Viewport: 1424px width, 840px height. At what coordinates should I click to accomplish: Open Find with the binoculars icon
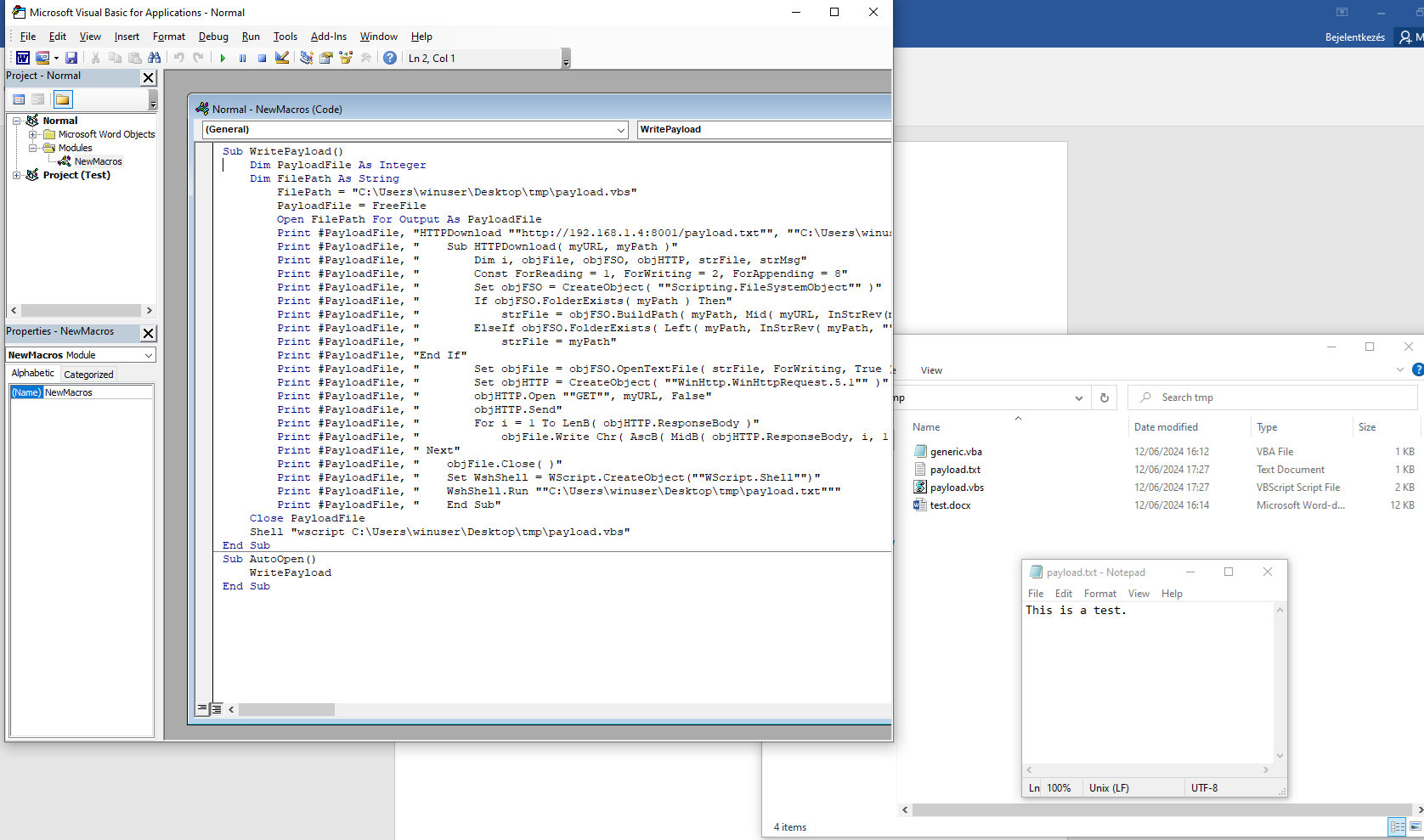[x=154, y=58]
